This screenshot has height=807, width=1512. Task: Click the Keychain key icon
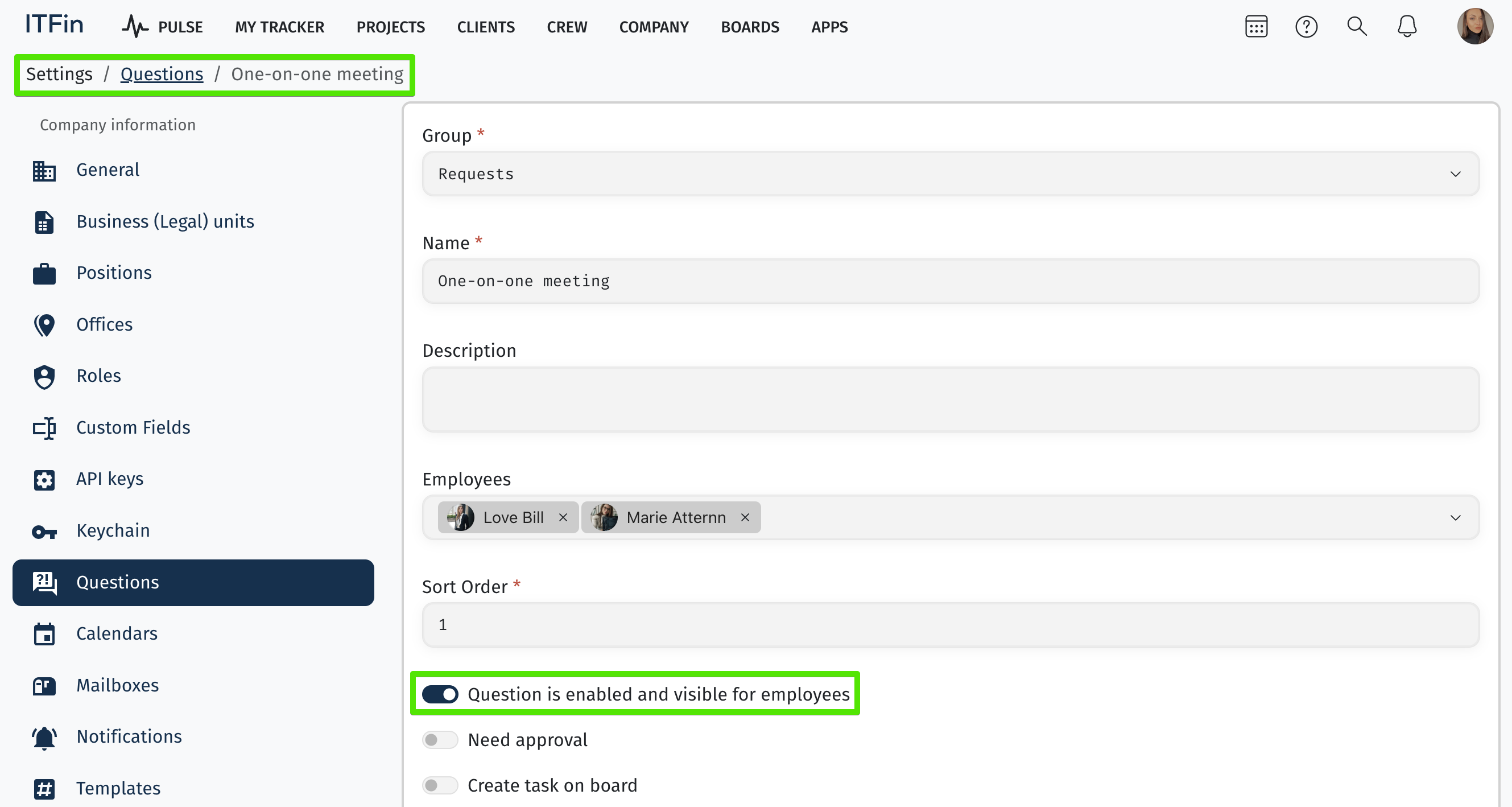44,532
